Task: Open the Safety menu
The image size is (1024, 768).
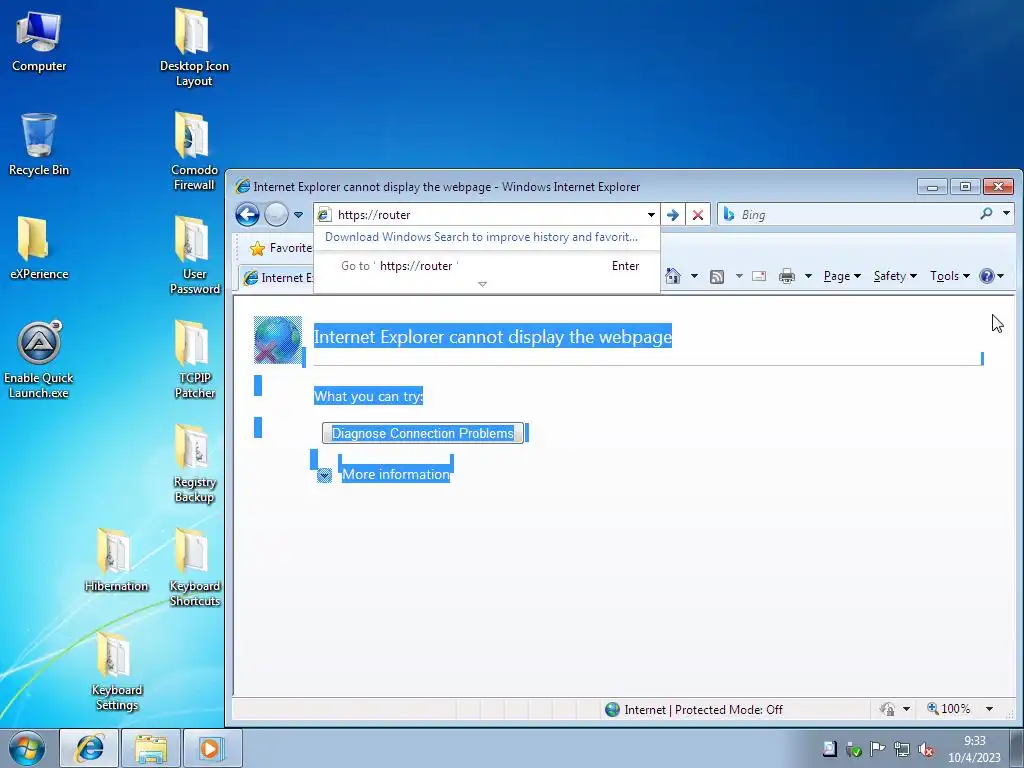Action: point(895,276)
